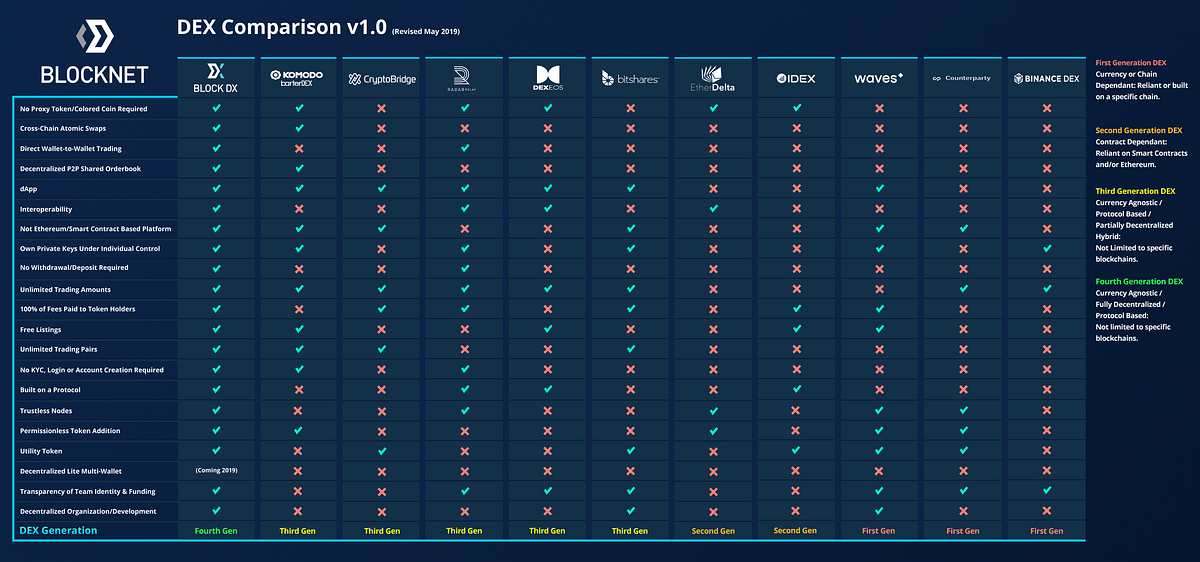The height and width of the screenshot is (562, 1200).
Task: Select the Radar Relay logo
Action: (x=464, y=77)
